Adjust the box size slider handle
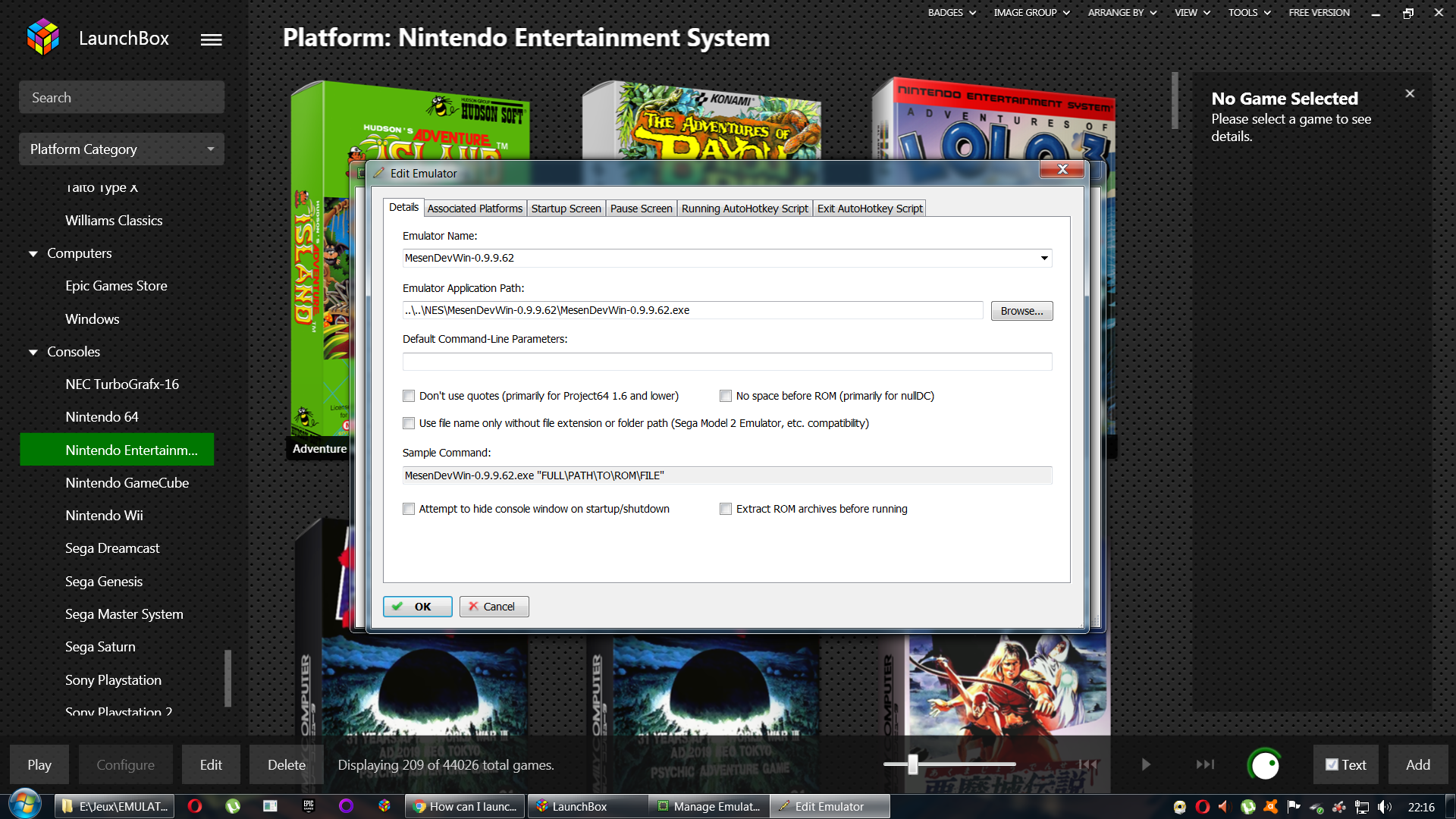 [913, 764]
